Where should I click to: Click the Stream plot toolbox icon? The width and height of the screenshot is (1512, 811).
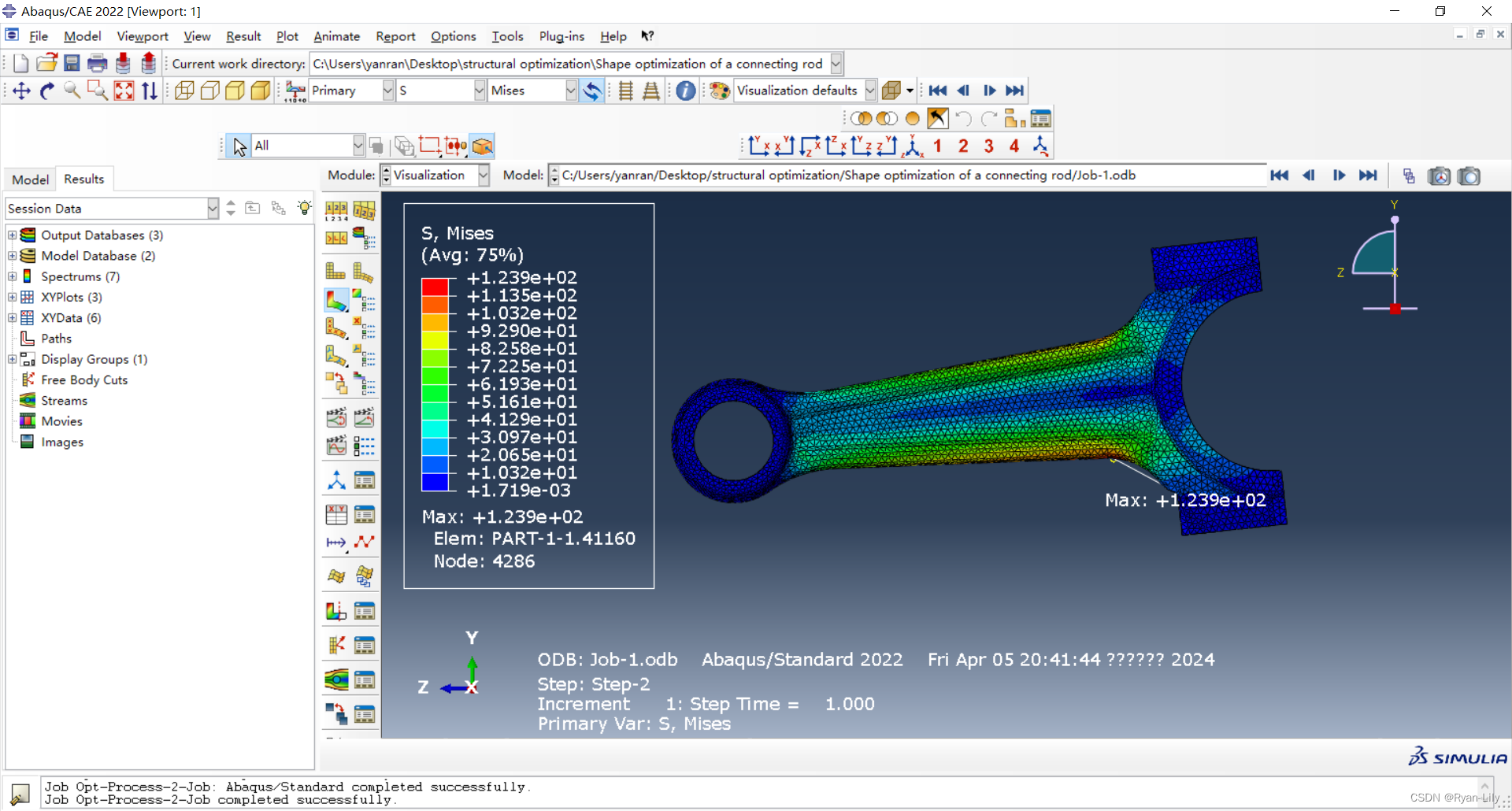[x=336, y=680]
